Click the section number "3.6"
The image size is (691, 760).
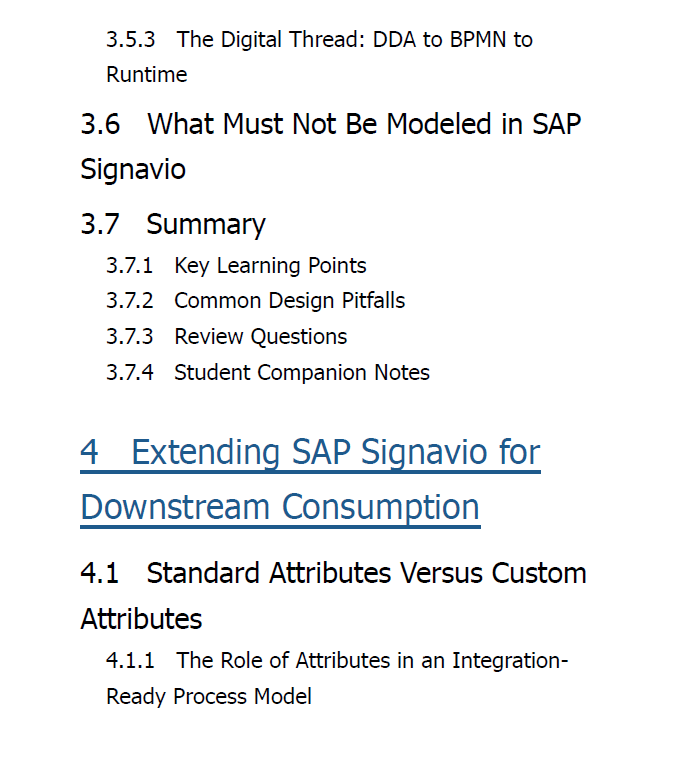pyautogui.click(x=100, y=124)
